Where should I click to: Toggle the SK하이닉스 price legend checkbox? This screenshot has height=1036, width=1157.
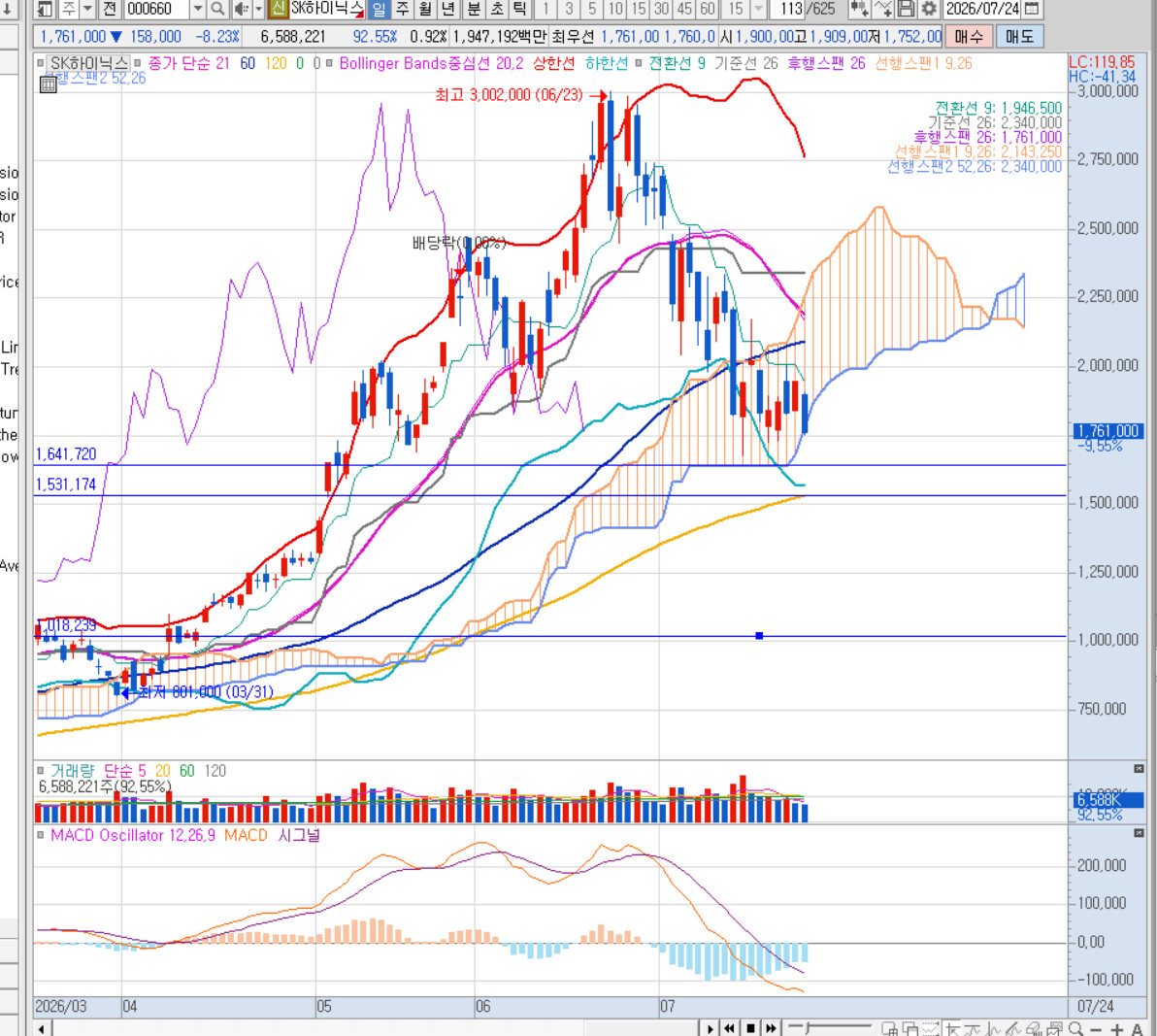(x=42, y=63)
